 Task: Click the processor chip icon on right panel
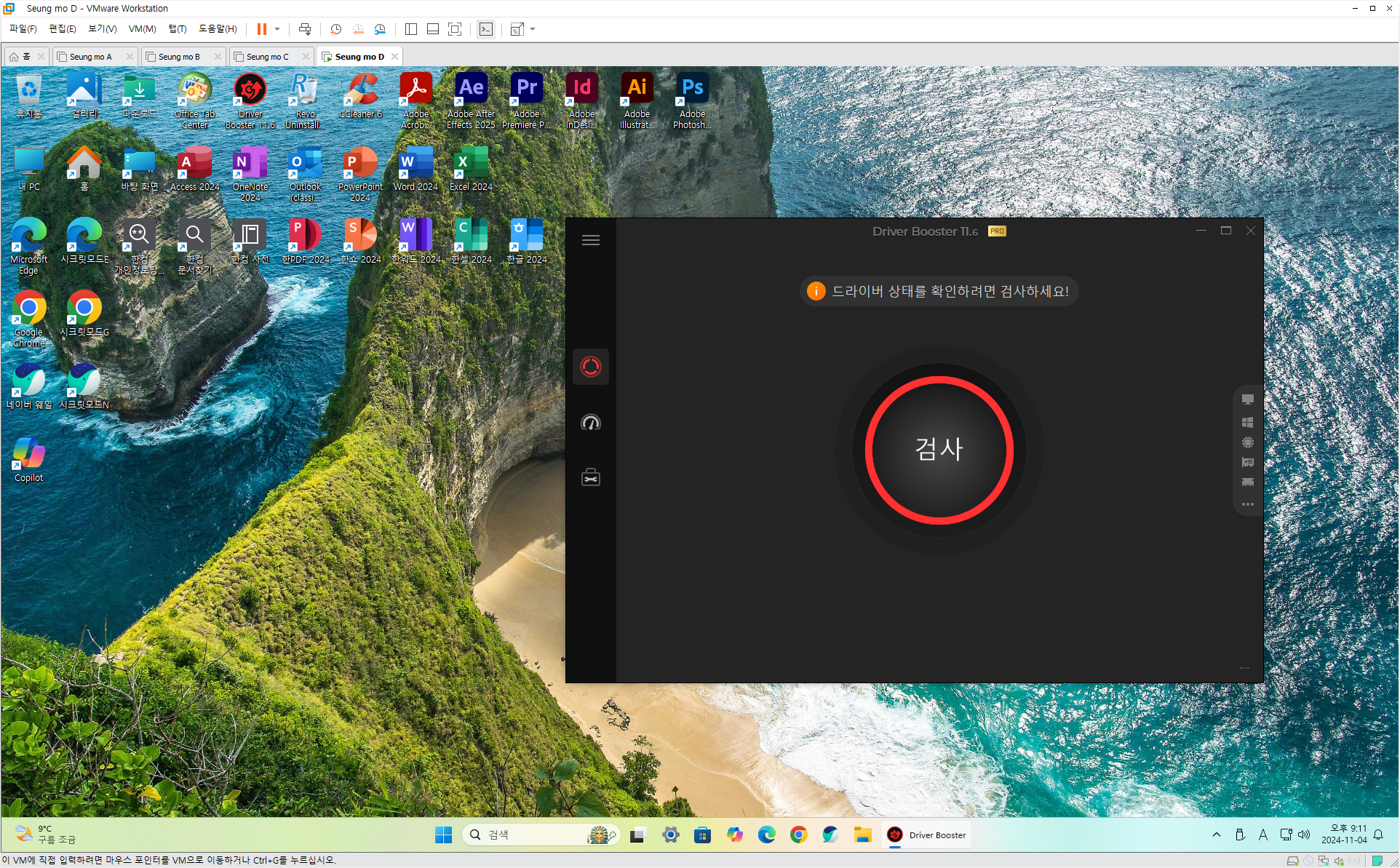pyautogui.click(x=1247, y=442)
